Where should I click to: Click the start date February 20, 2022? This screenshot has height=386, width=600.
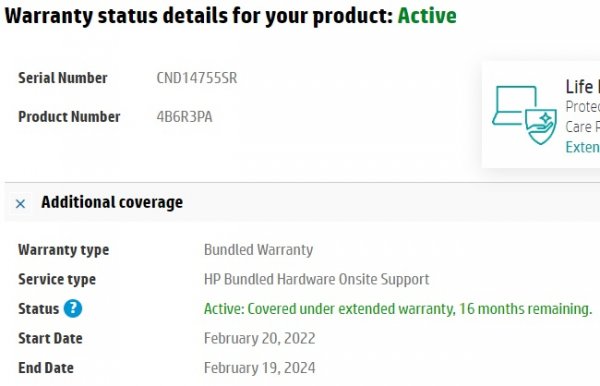[259, 339]
